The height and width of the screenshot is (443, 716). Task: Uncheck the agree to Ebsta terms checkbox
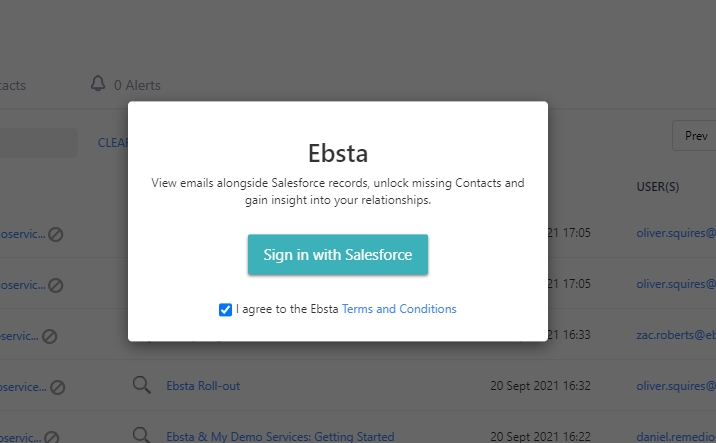pyautogui.click(x=225, y=310)
